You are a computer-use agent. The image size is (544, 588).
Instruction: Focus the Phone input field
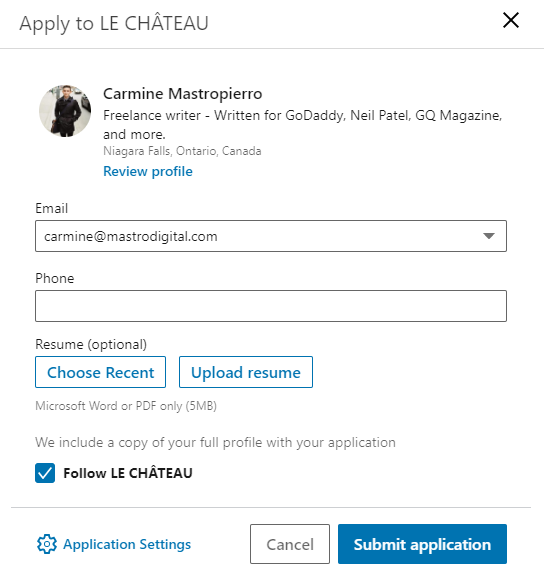[x=271, y=306]
